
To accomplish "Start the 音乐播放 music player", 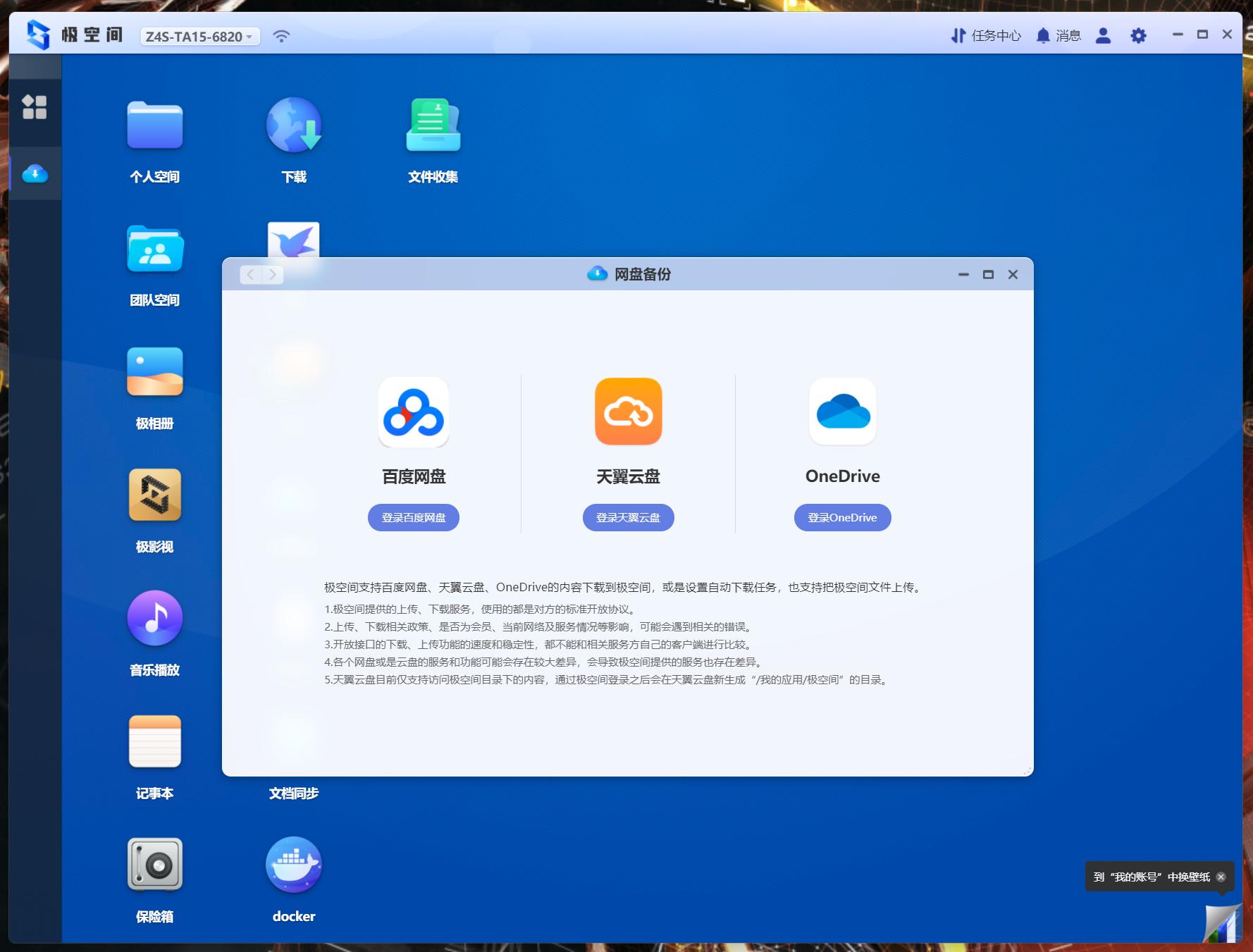I will 154,619.
